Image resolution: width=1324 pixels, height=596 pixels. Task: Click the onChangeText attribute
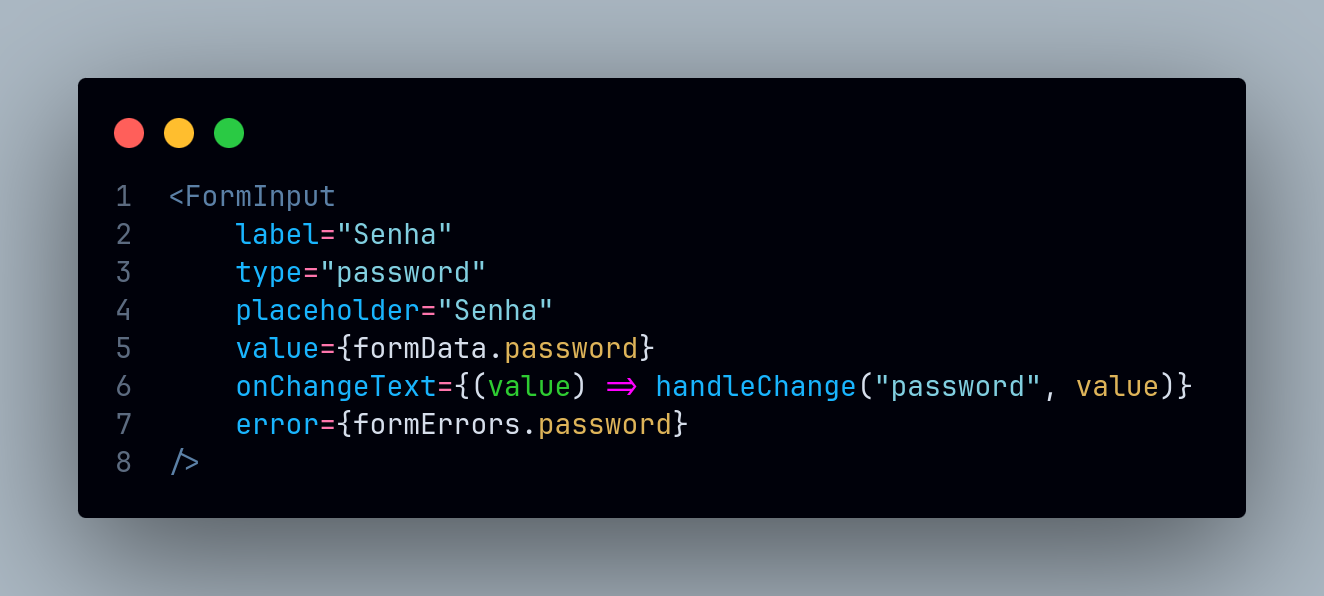(x=336, y=386)
